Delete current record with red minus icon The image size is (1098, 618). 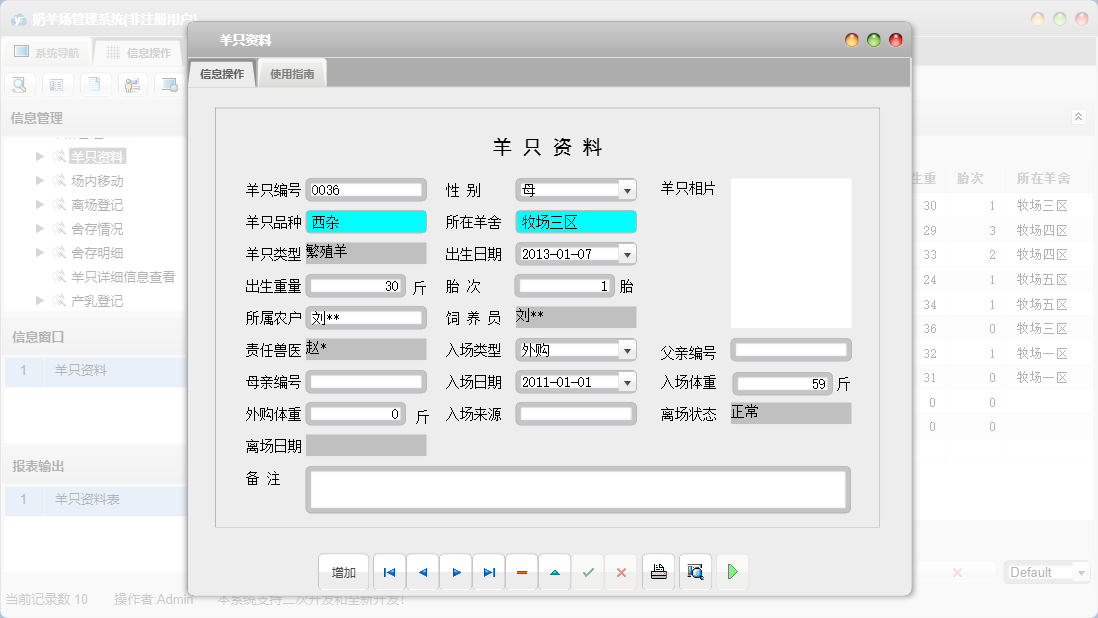coord(521,571)
